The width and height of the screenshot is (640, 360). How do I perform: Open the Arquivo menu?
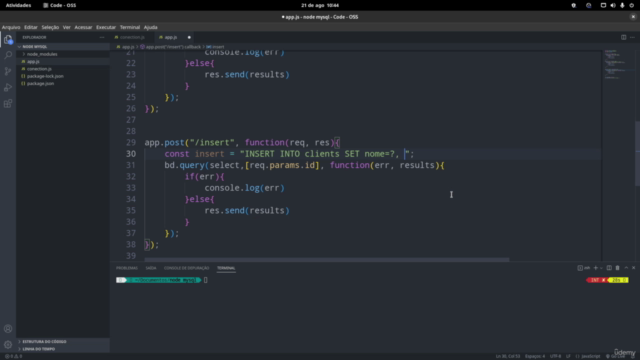(x=11, y=27)
